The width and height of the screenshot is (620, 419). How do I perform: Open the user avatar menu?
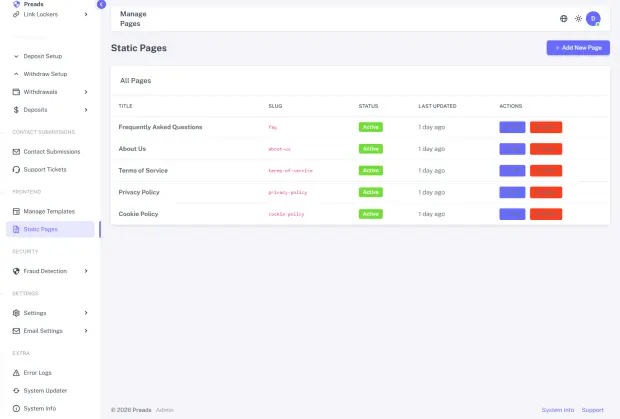point(593,19)
